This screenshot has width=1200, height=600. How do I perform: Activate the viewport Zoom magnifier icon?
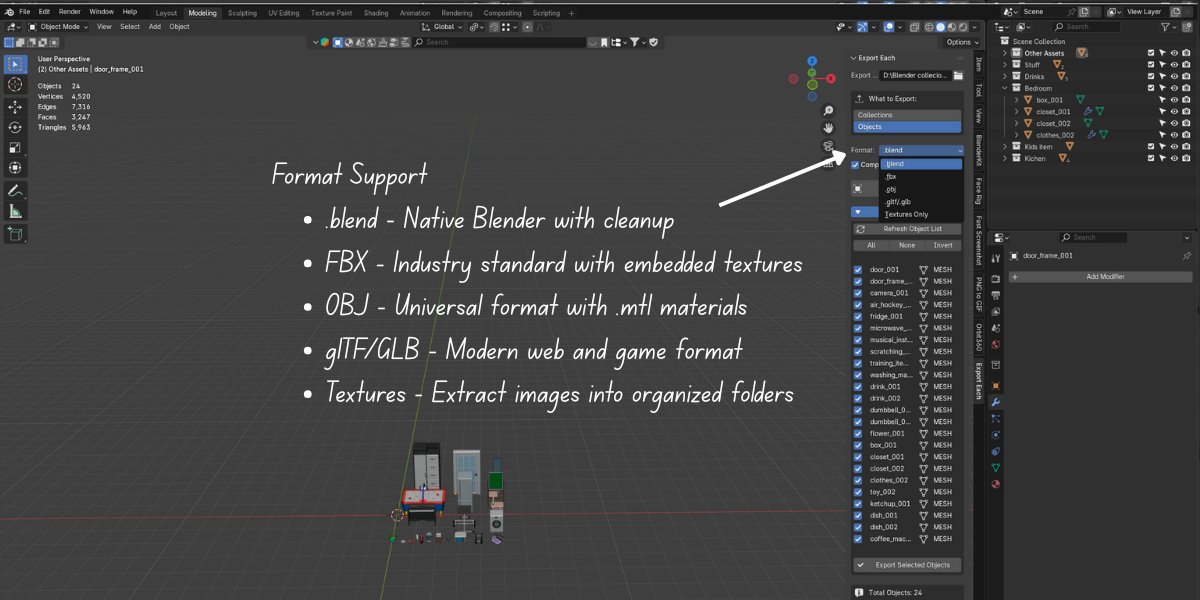point(829,111)
